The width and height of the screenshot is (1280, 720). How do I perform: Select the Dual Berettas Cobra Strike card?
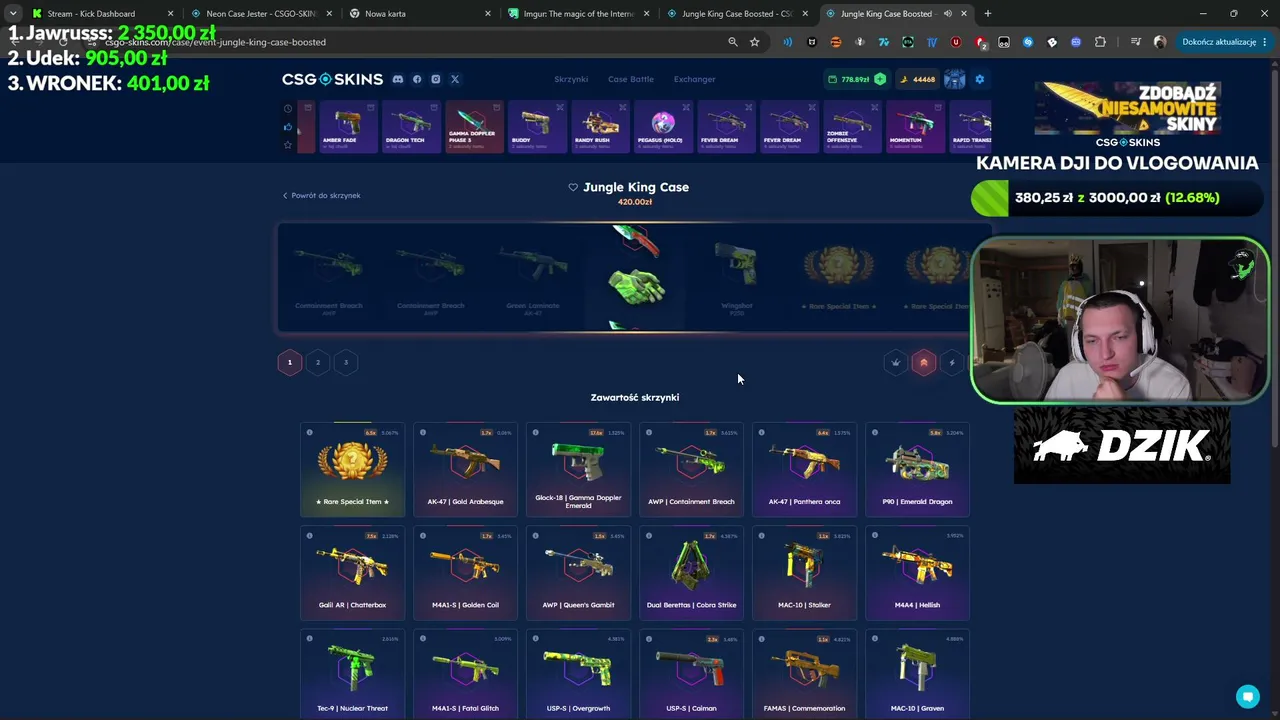click(691, 573)
